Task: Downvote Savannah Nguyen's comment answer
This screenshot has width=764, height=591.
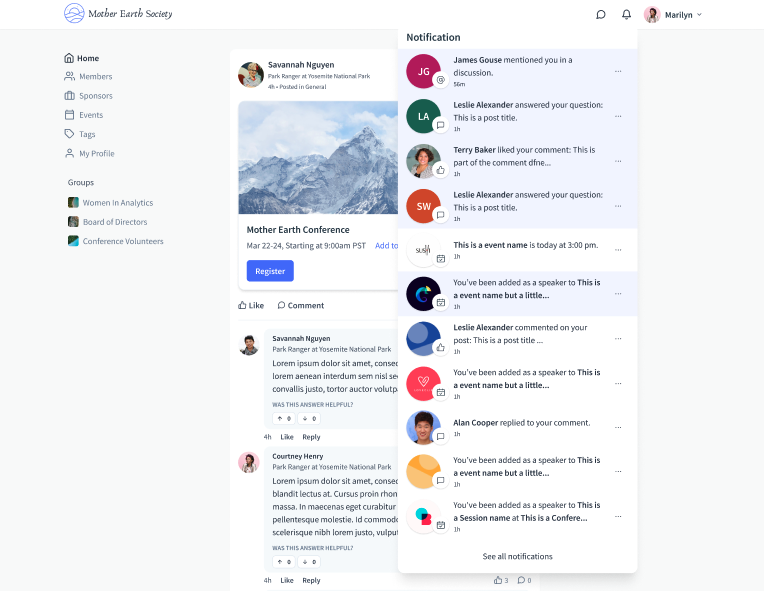Action: point(309,419)
